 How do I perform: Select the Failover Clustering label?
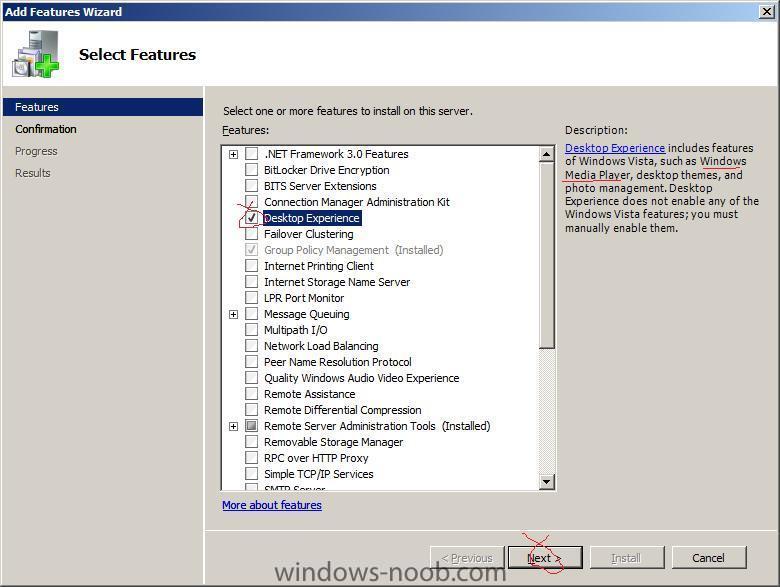tap(308, 234)
